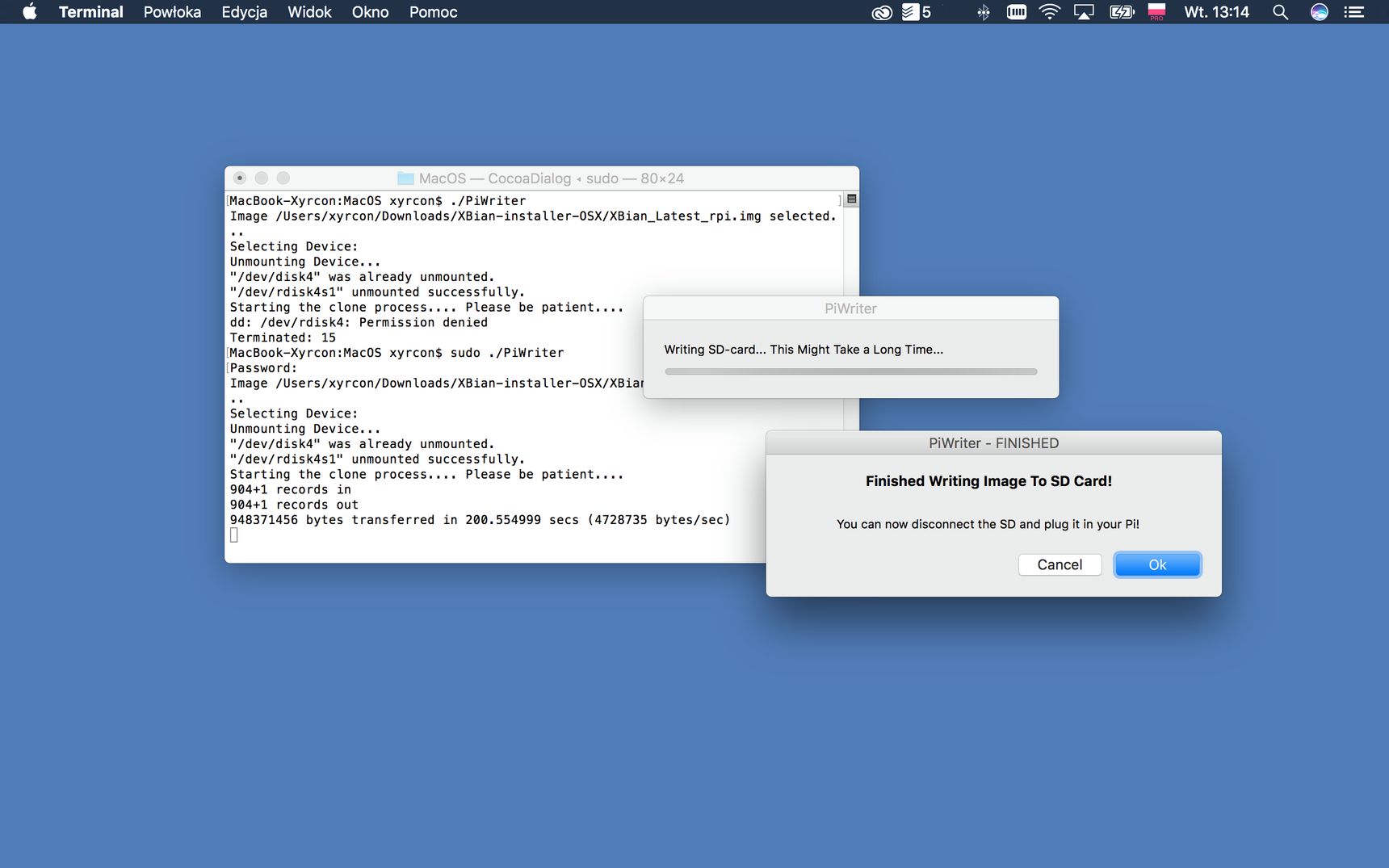This screenshot has height=868, width=1389.
Task: Open the Wi-Fi menu icon
Action: coord(1049,12)
